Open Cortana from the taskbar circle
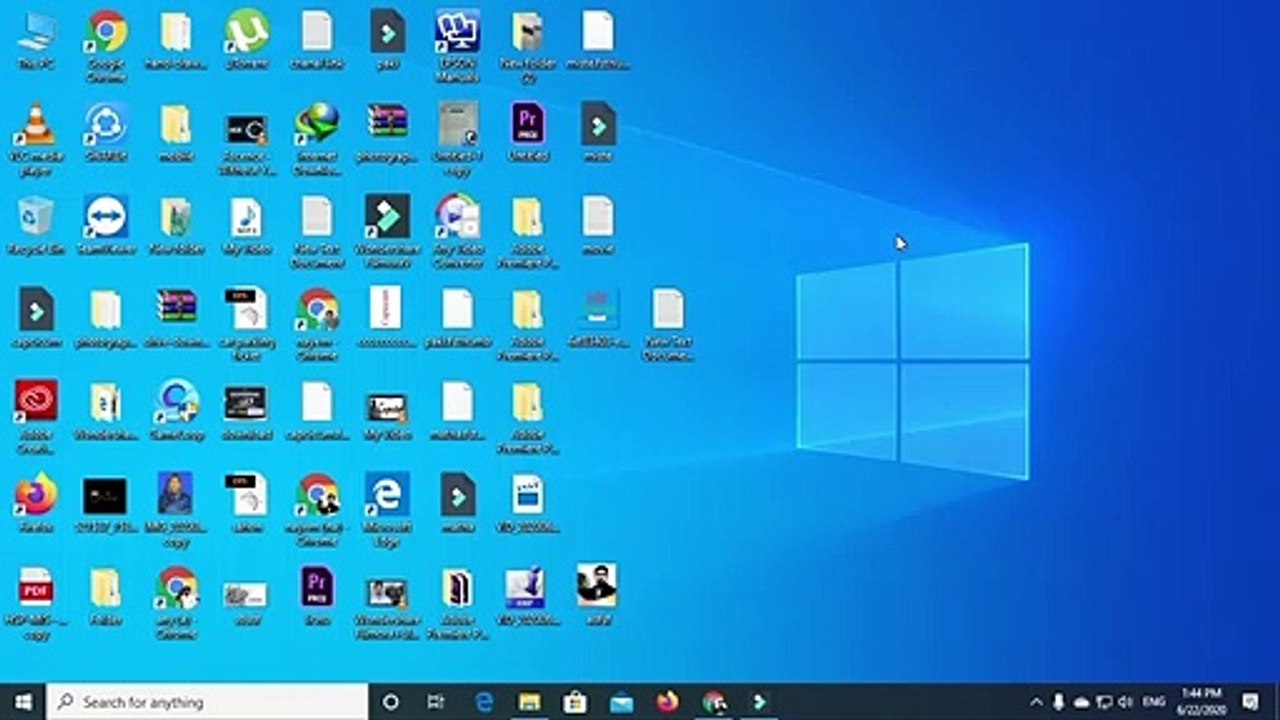 [391, 702]
